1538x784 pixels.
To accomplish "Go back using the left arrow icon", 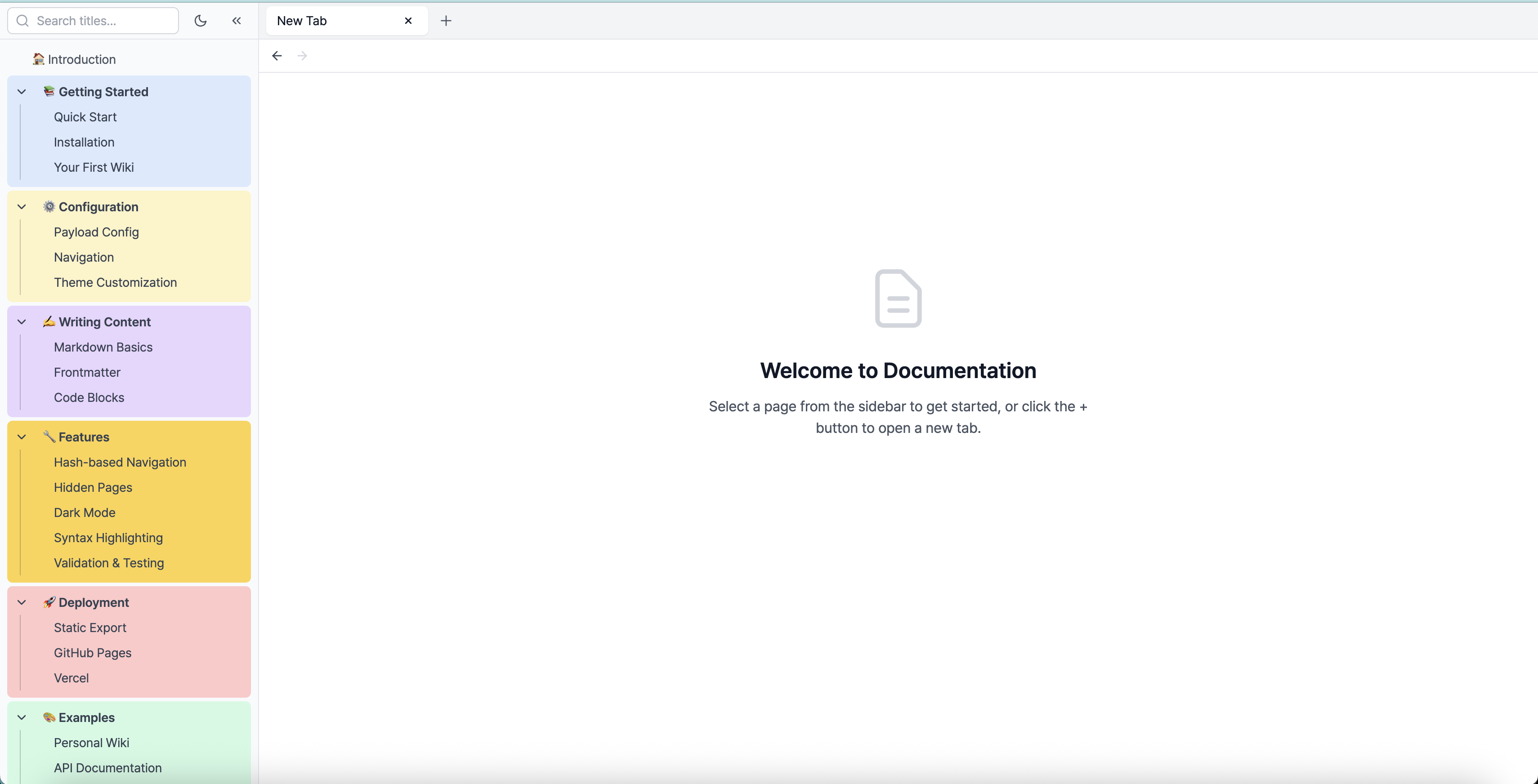I will (277, 56).
